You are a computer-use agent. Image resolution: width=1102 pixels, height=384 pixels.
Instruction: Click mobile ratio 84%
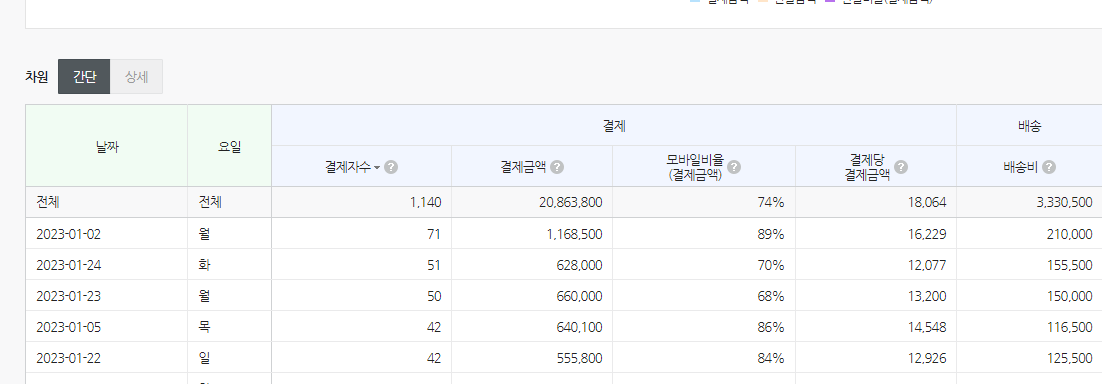coord(771,358)
